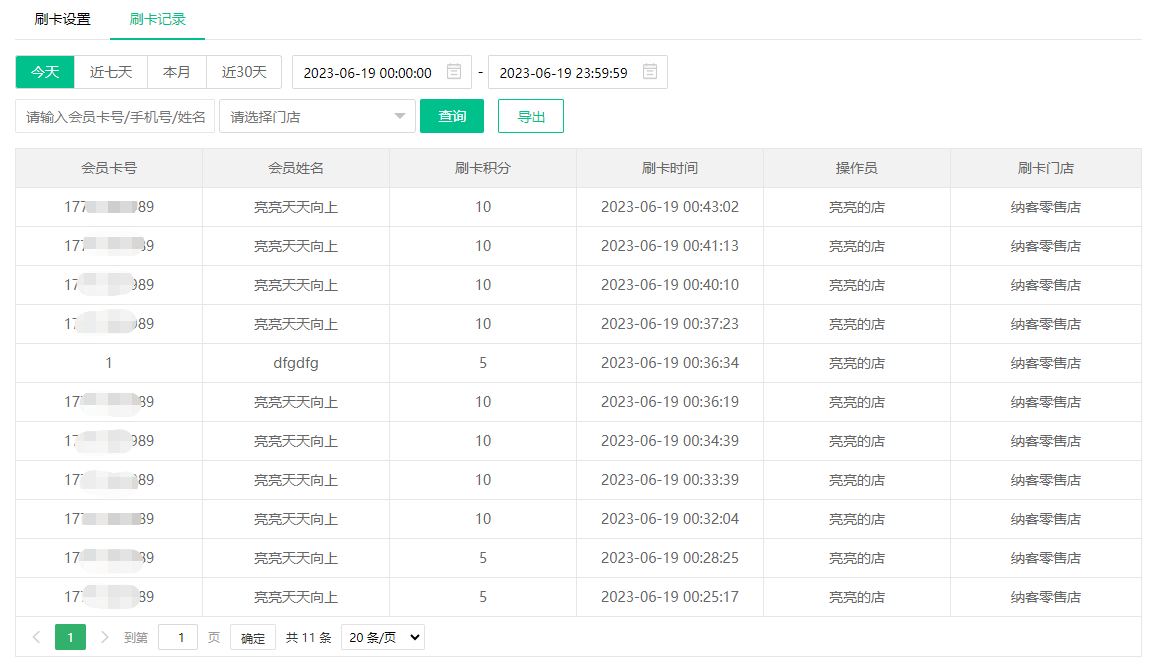The width and height of the screenshot is (1156, 664).
Task: Click the next page arrow
Action: [x=103, y=637]
